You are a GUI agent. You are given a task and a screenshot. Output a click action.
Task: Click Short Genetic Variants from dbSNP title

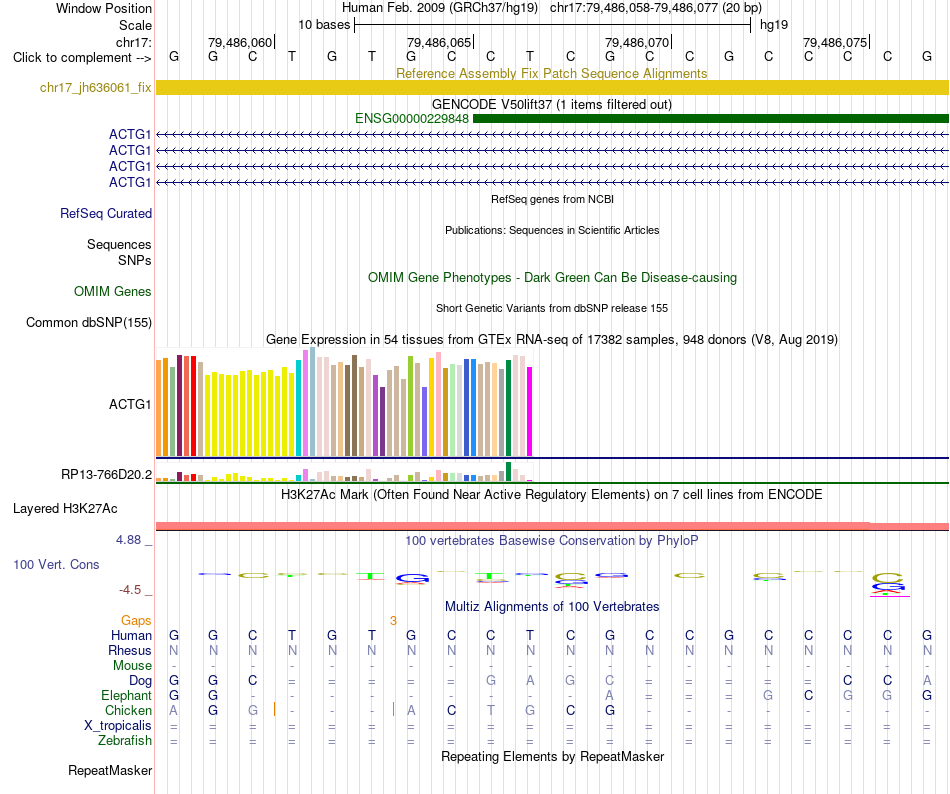(x=552, y=308)
